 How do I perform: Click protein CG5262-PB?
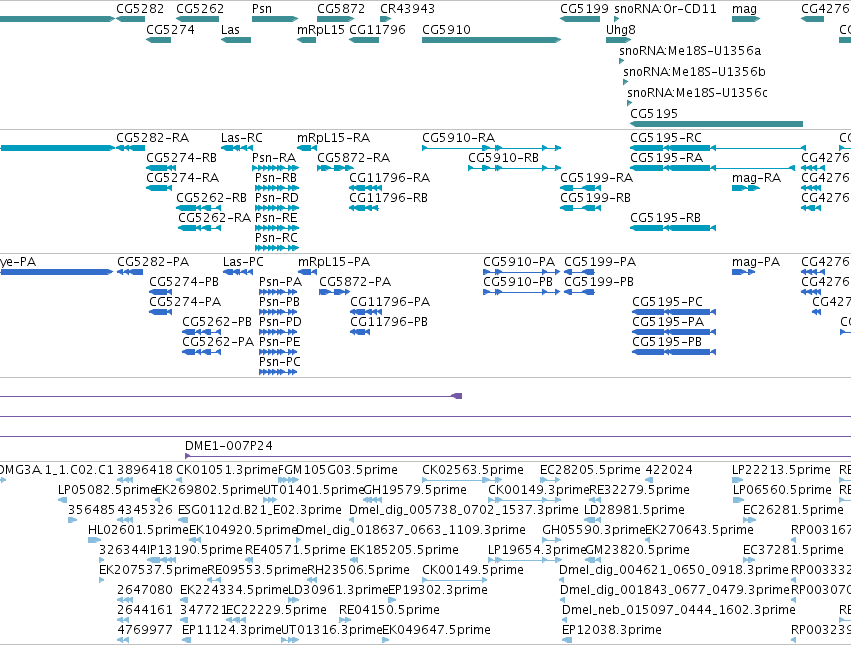(x=201, y=332)
